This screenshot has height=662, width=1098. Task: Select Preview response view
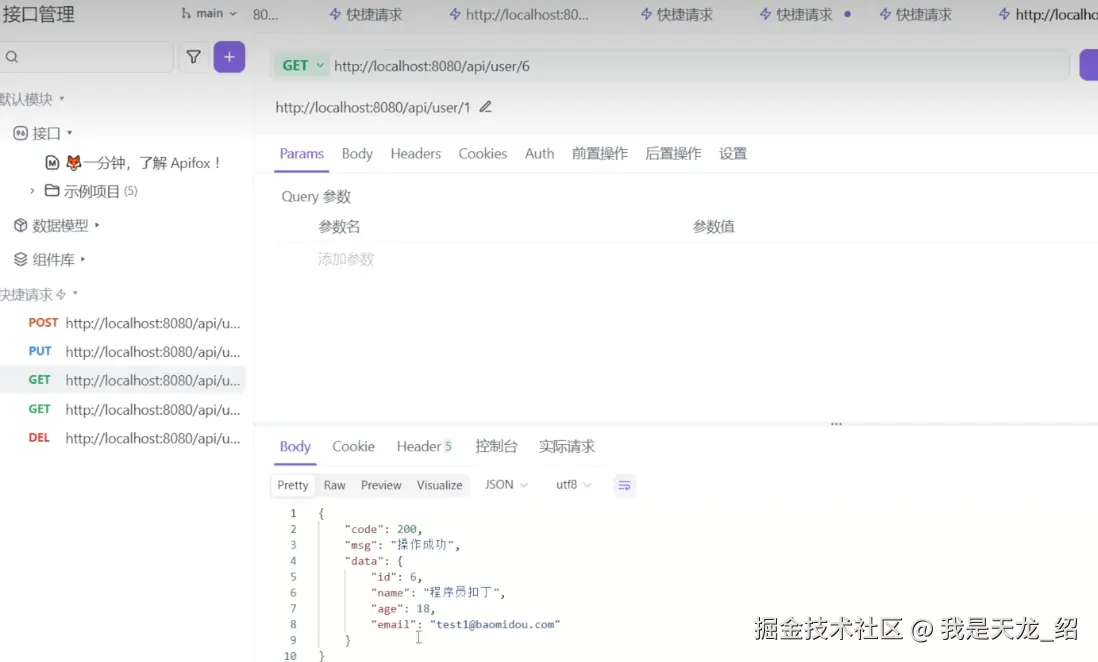tap(381, 485)
